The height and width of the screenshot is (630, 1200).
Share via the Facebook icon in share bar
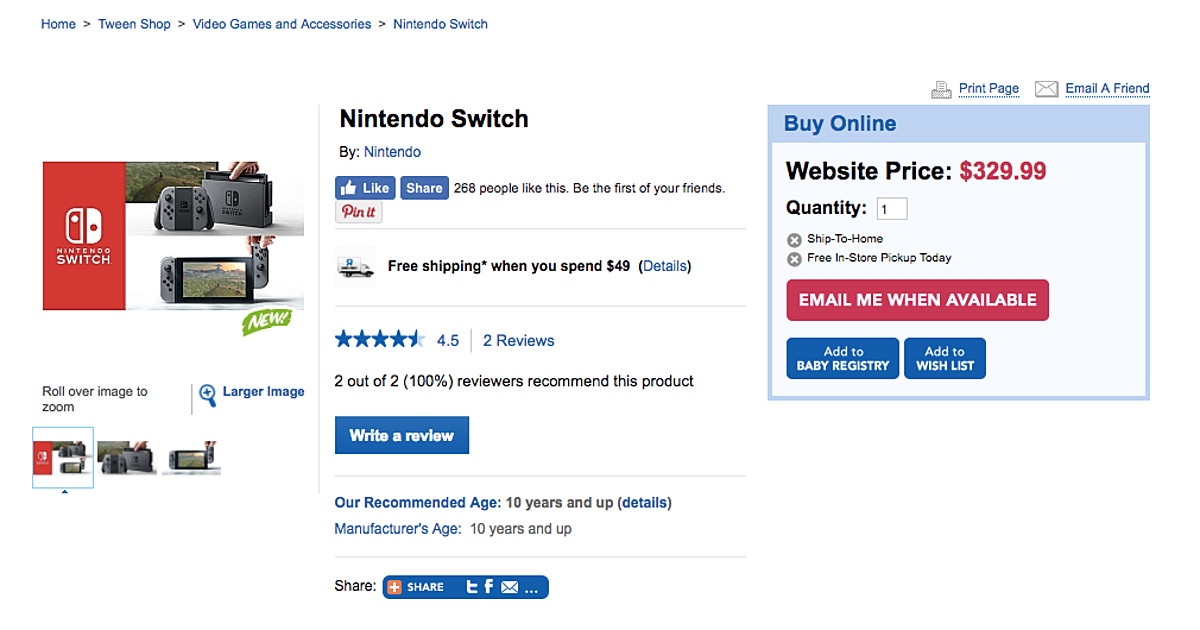point(489,587)
